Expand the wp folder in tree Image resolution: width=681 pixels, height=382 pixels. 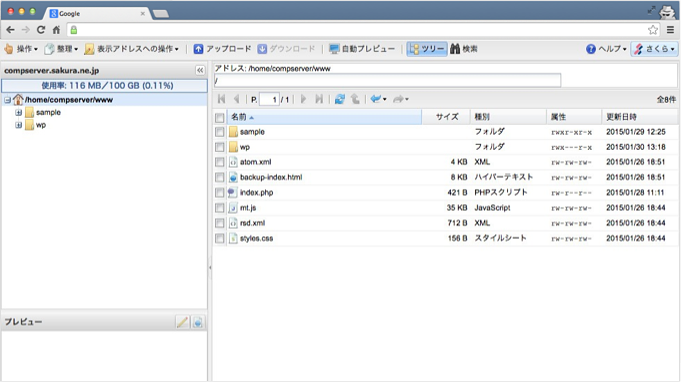pyautogui.click(x=19, y=125)
